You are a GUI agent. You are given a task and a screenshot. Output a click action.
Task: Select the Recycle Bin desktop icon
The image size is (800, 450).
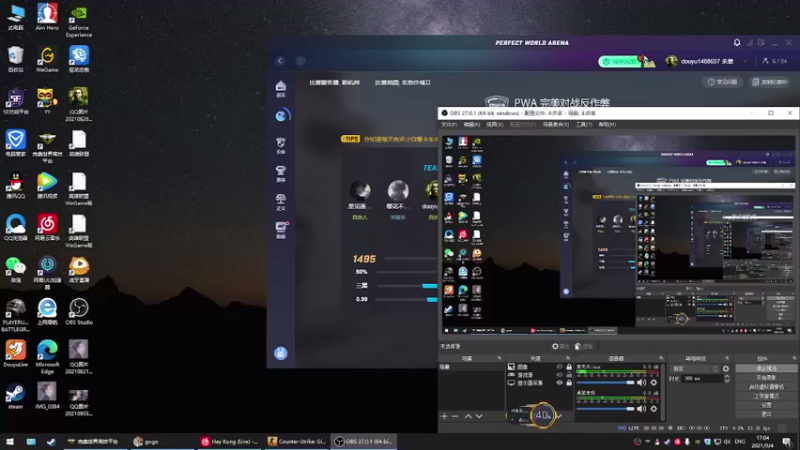point(15,59)
